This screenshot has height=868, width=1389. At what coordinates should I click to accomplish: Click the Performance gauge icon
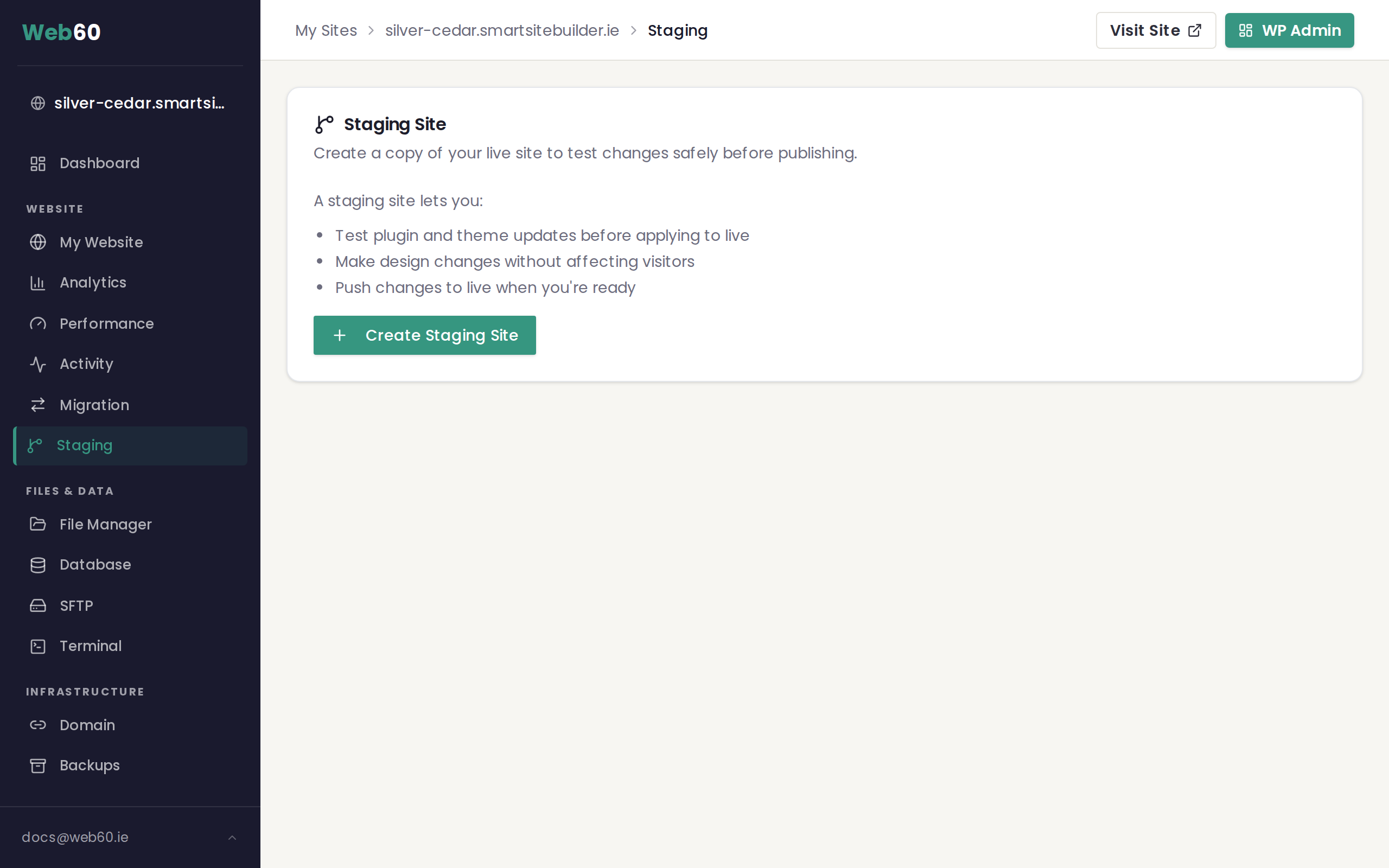pos(38,324)
